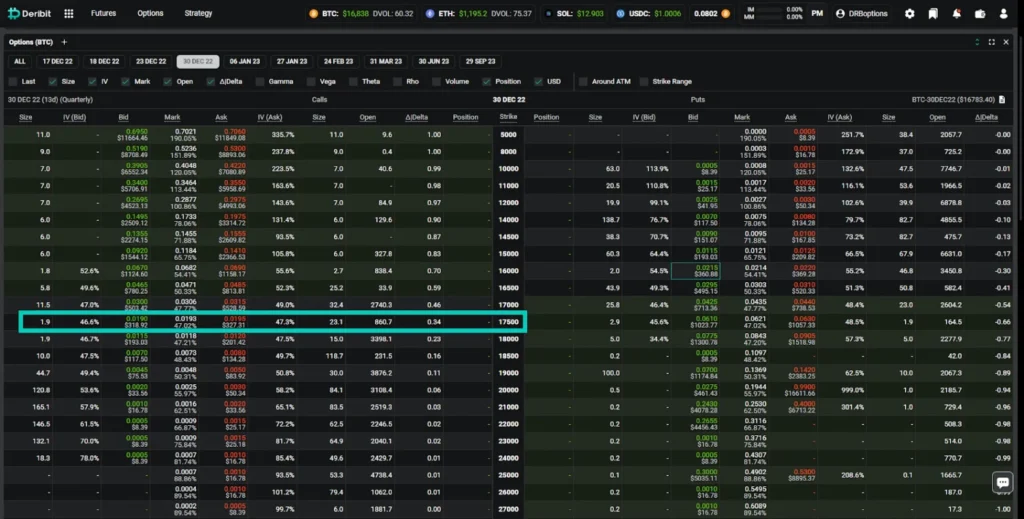Add a new panel with plus icon
Image resolution: width=1024 pixels, height=519 pixels.
(x=64, y=42)
